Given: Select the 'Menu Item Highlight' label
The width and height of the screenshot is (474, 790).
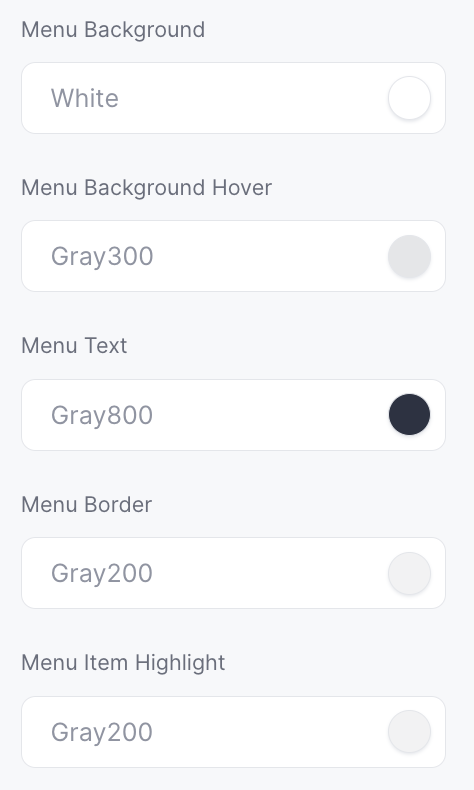Looking at the screenshot, I should pyautogui.click(x=123, y=663).
